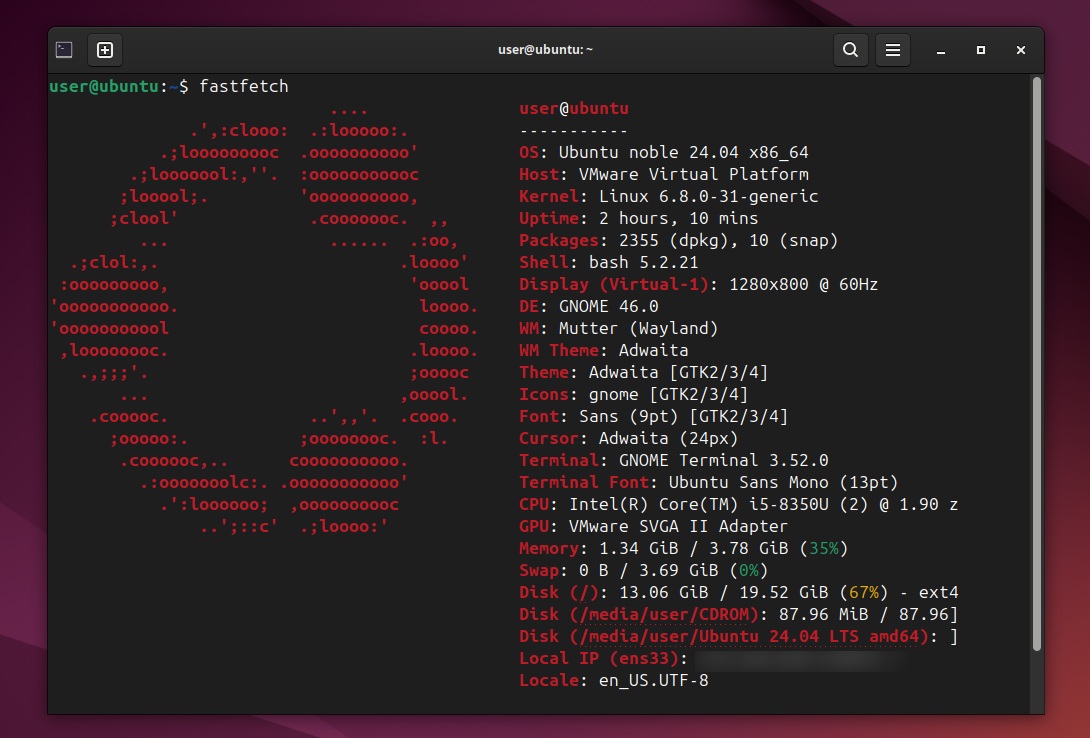
Task: Click the green 35% memory usage value
Action: click(827, 548)
